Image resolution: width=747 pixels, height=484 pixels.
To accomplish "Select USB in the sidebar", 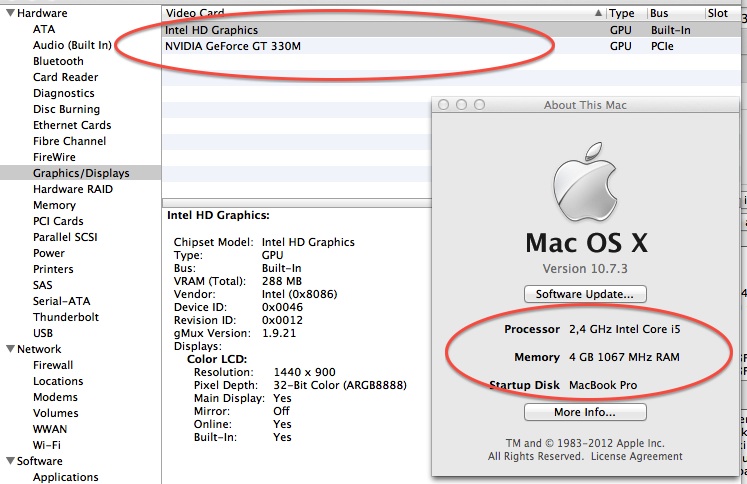I will [43, 333].
